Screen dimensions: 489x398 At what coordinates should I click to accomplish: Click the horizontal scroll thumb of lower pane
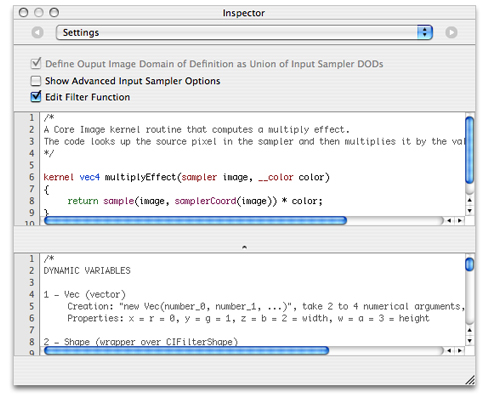[x=187, y=351]
